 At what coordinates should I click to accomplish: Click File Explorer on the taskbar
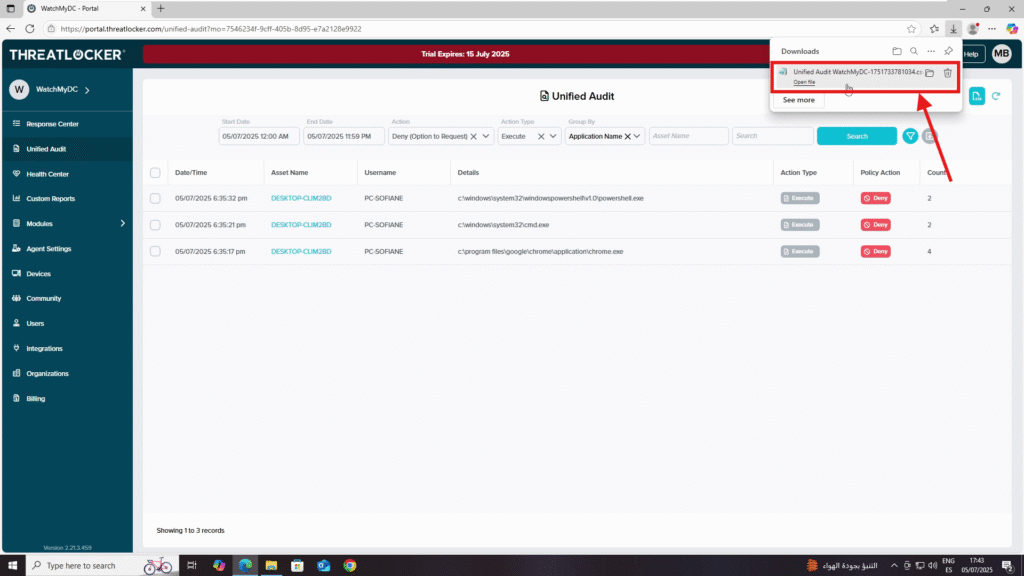click(x=271, y=566)
